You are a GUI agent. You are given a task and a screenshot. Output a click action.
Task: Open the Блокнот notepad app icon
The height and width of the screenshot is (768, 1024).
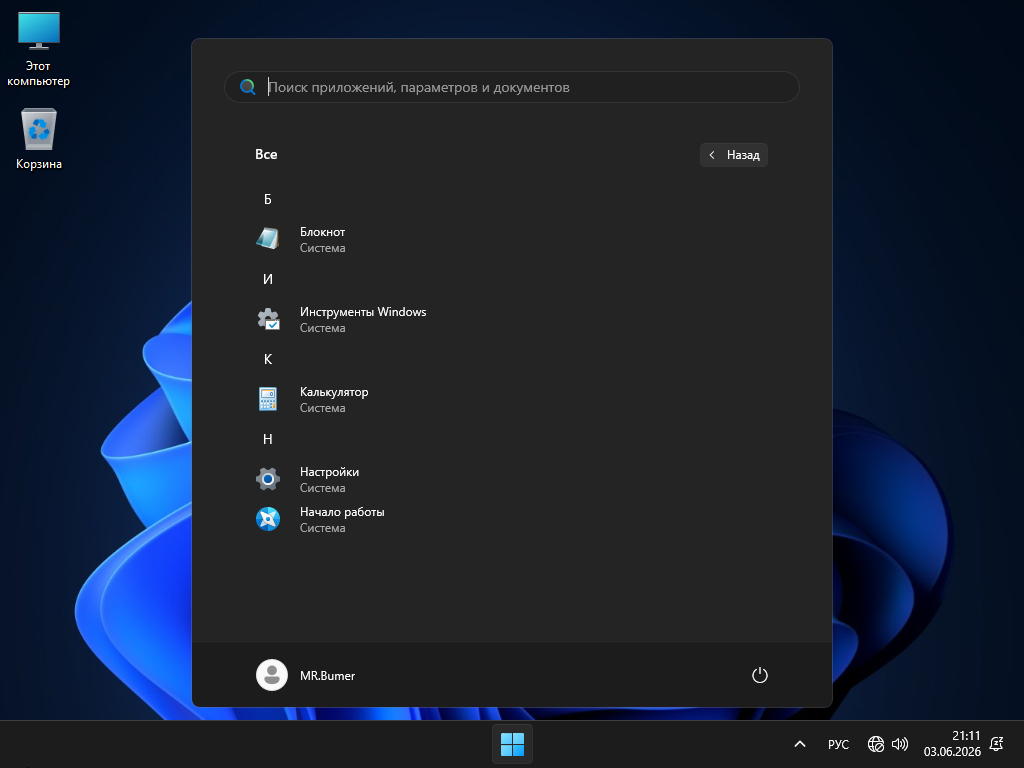[x=268, y=239]
